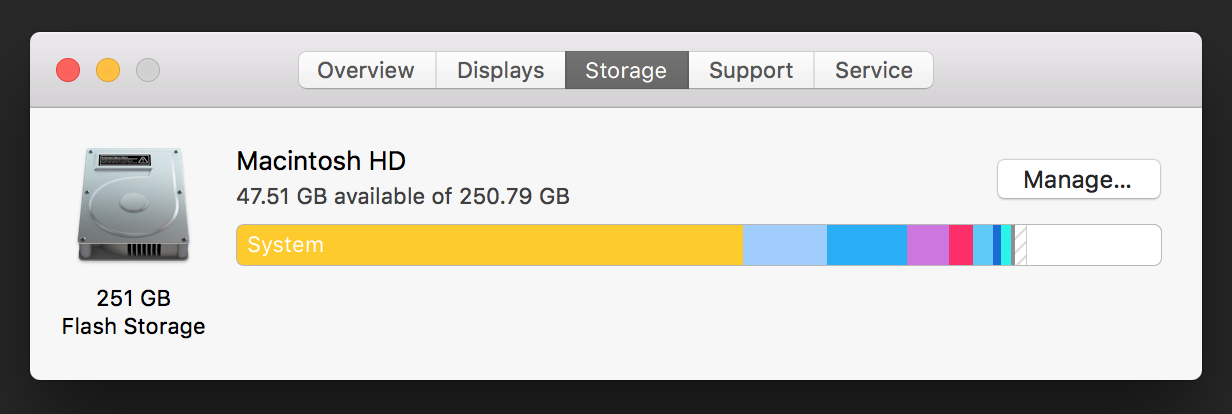
Task: Click the Macintosh HD drive icon
Action: (133, 205)
